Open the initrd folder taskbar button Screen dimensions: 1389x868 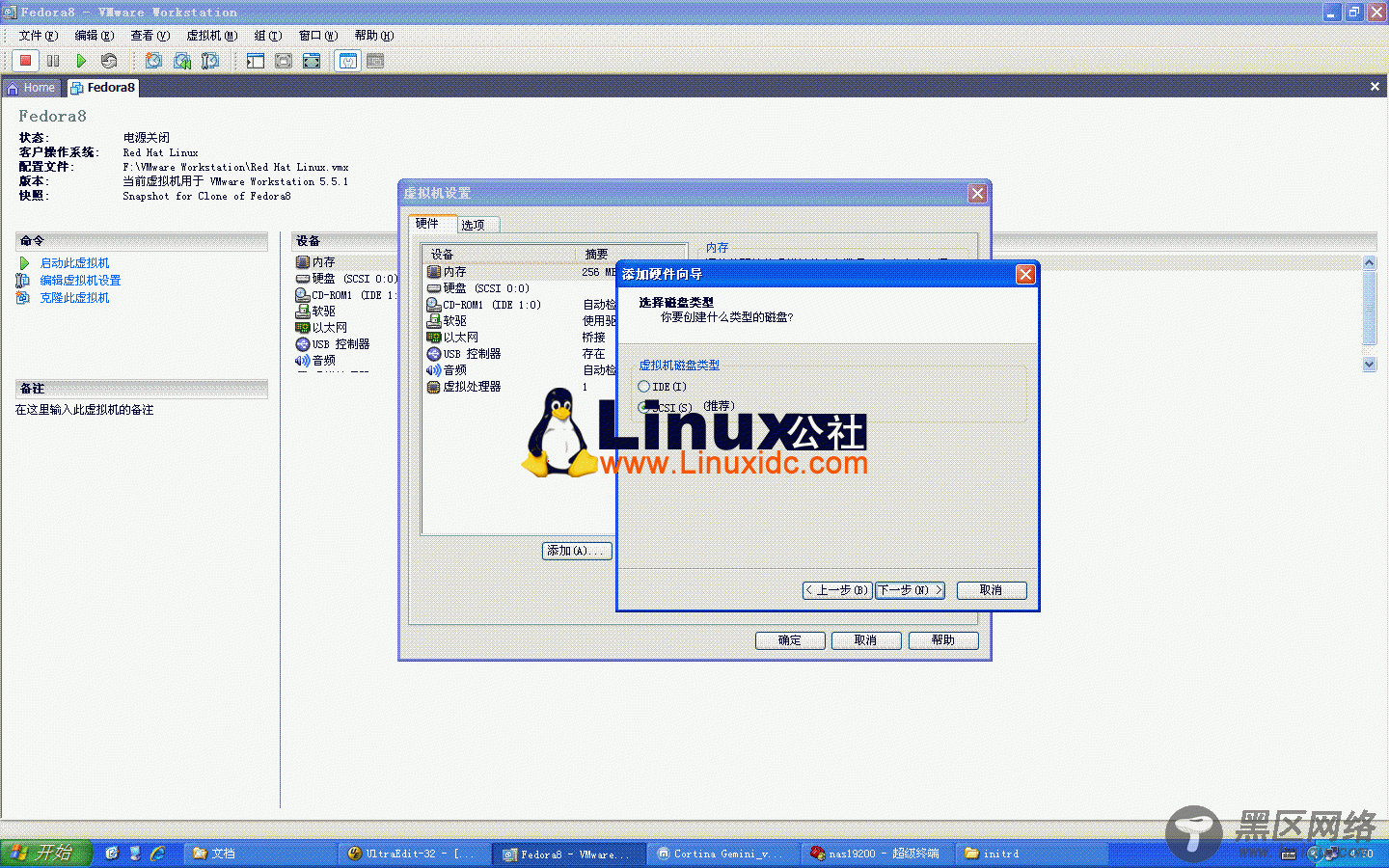point(1030,854)
